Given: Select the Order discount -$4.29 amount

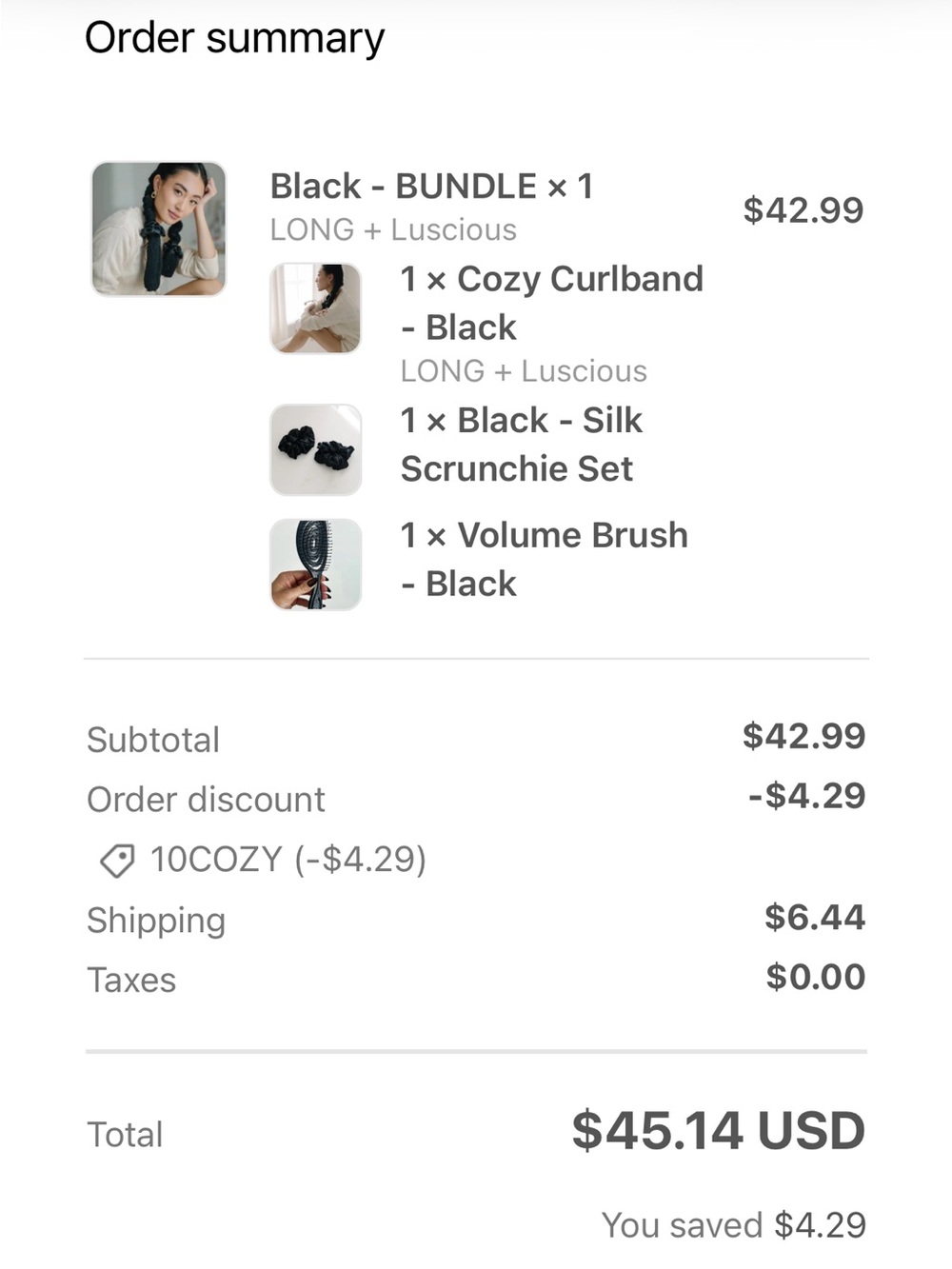Looking at the screenshot, I should pyautogui.click(x=806, y=796).
